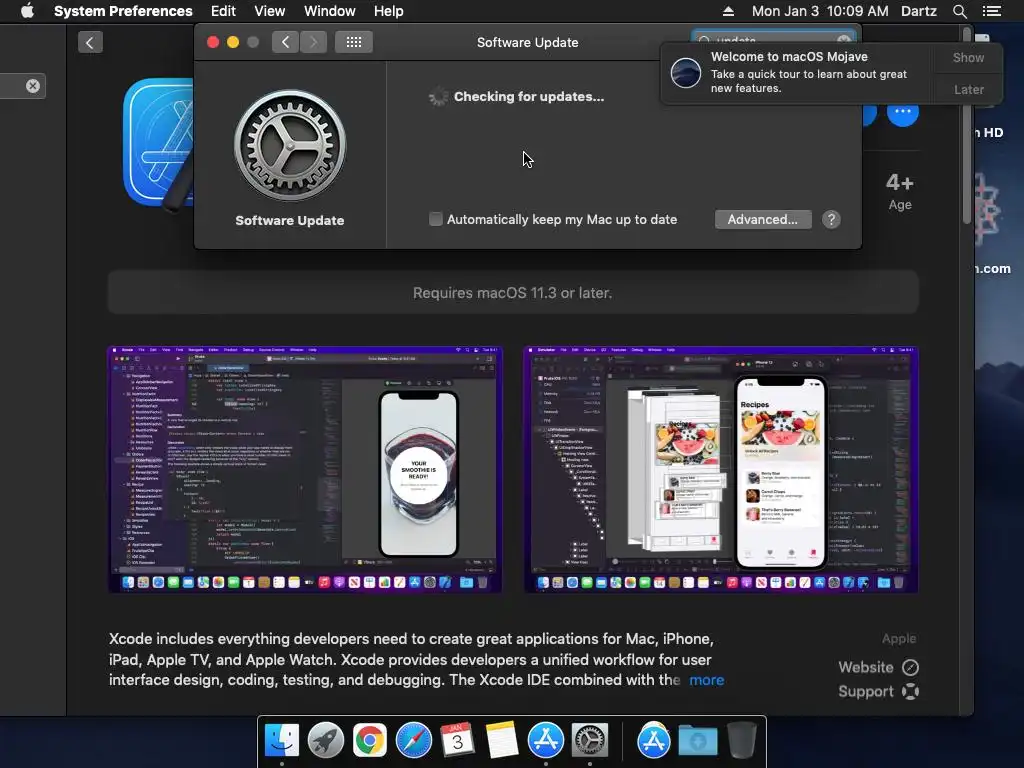Go forward in System Preferences window
Screen dimensions: 1024x768
[x=313, y=42]
